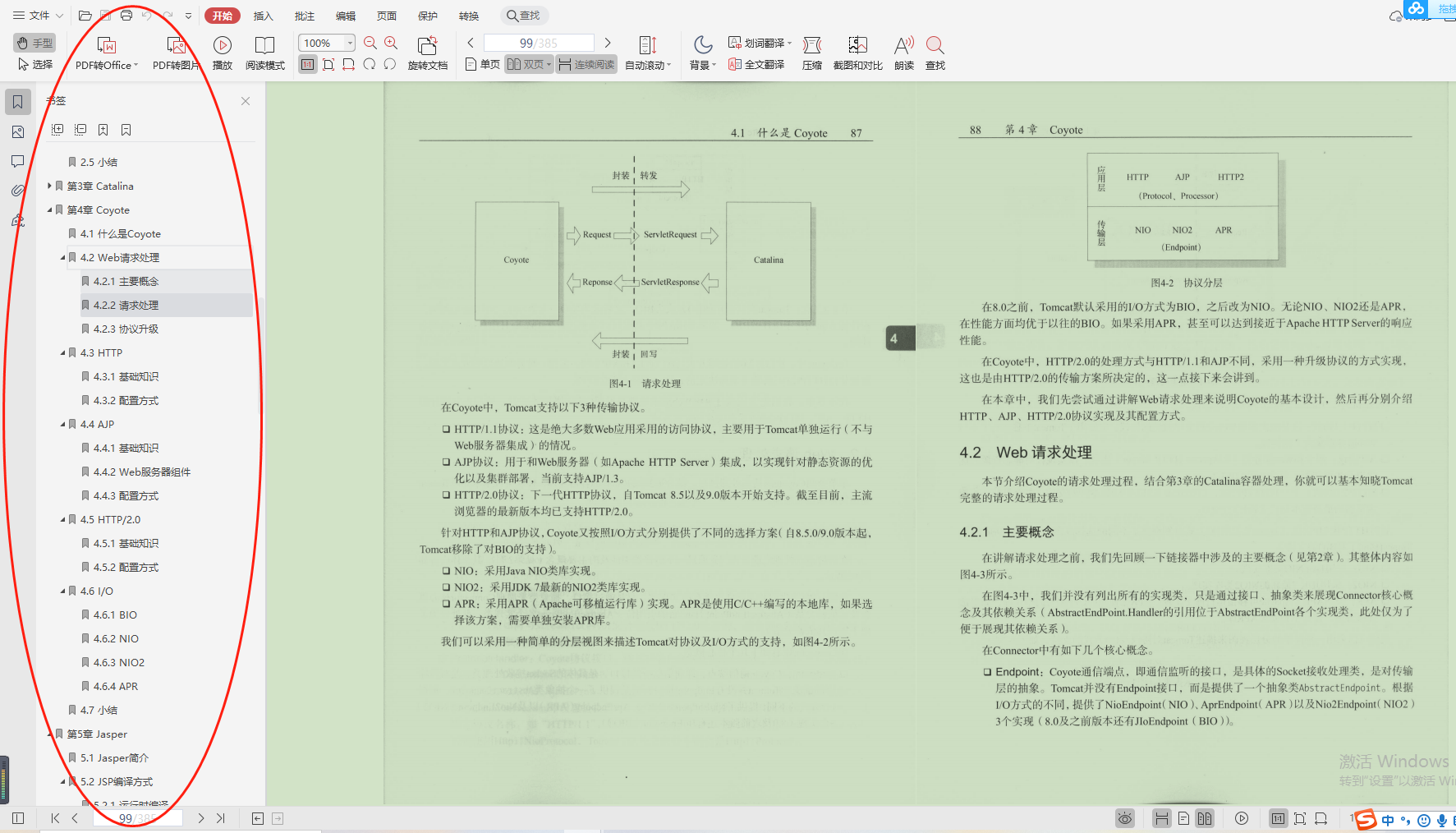
Task: Enter reading mode (阅读模式)
Action: 264,53
